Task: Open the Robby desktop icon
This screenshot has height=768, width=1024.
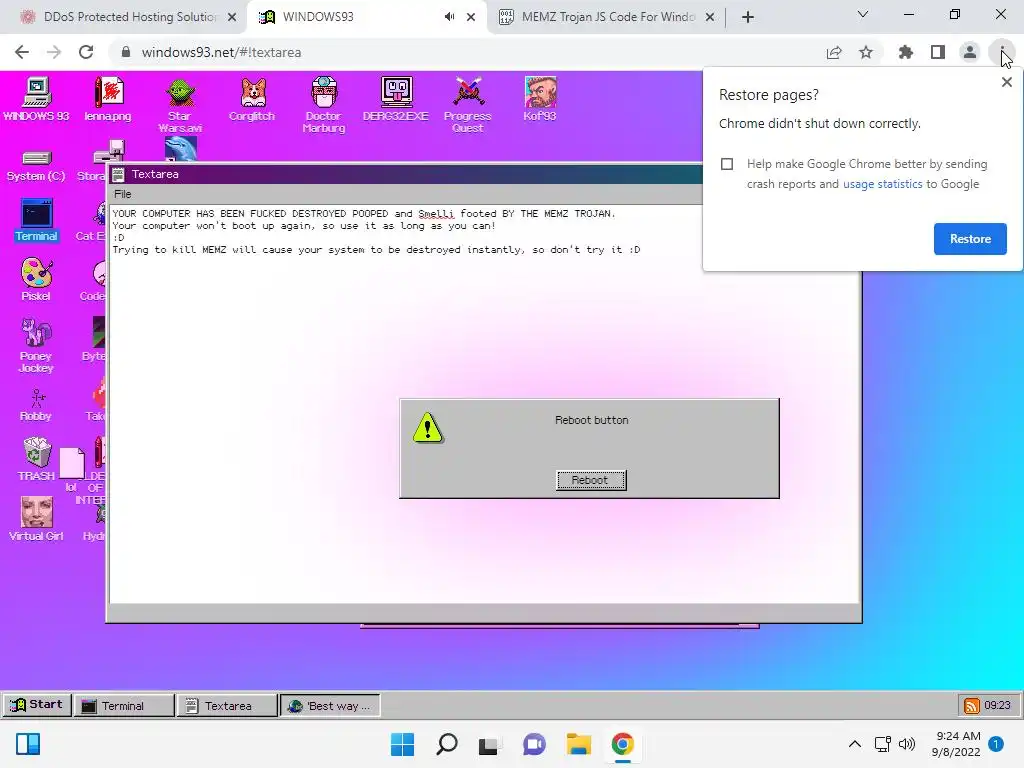Action: (36, 405)
